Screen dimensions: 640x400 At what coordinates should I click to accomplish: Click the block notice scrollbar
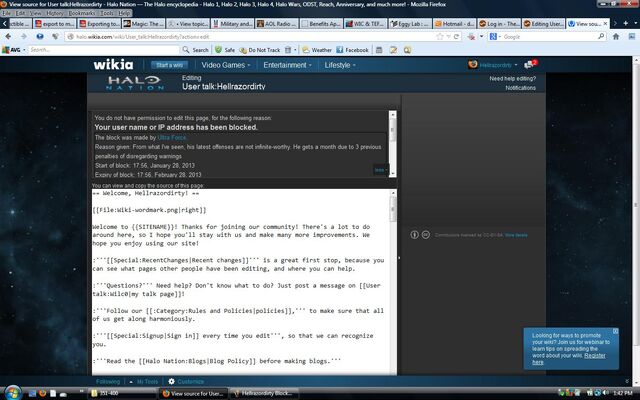point(392,144)
